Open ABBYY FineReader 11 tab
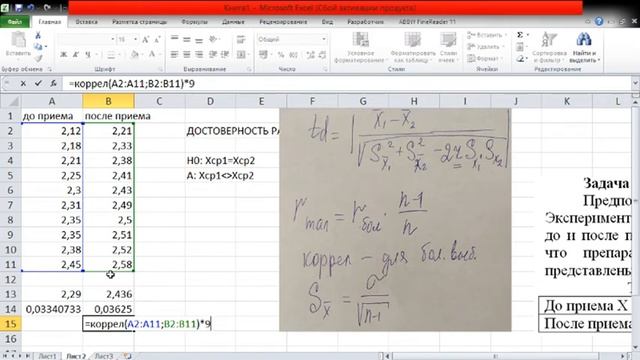Image resolution: width=640 pixels, height=360 pixels. 427,22
